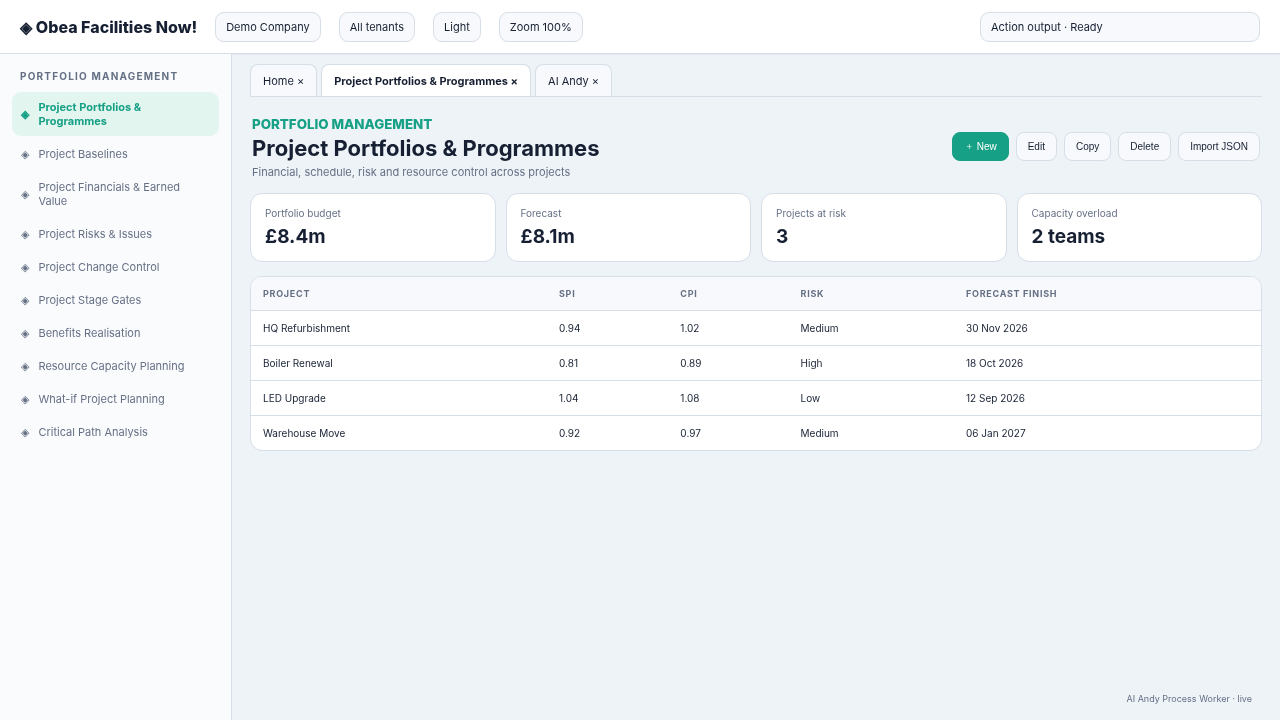Close the Home tab

[300, 82]
